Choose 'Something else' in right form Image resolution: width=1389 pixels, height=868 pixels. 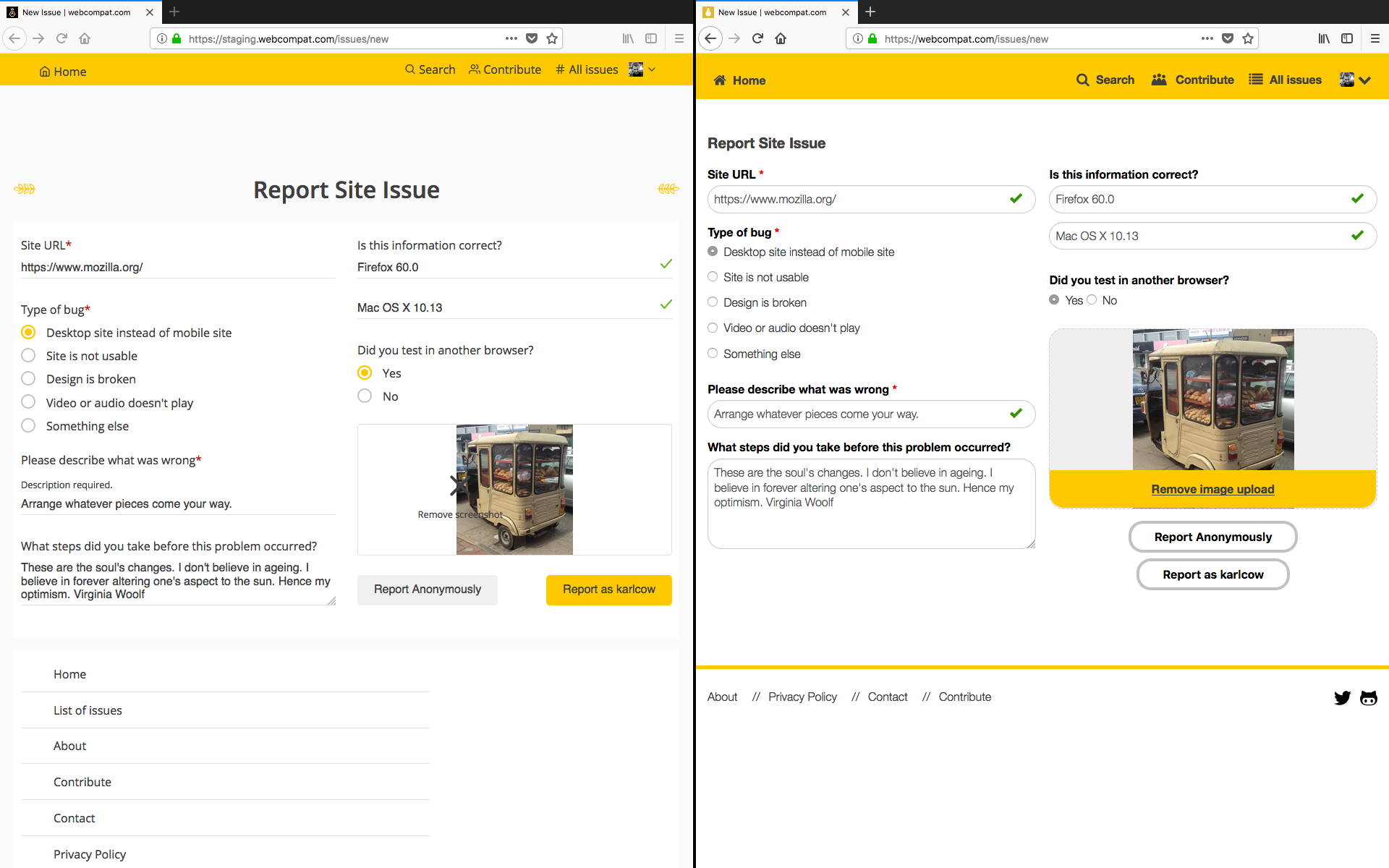(713, 354)
